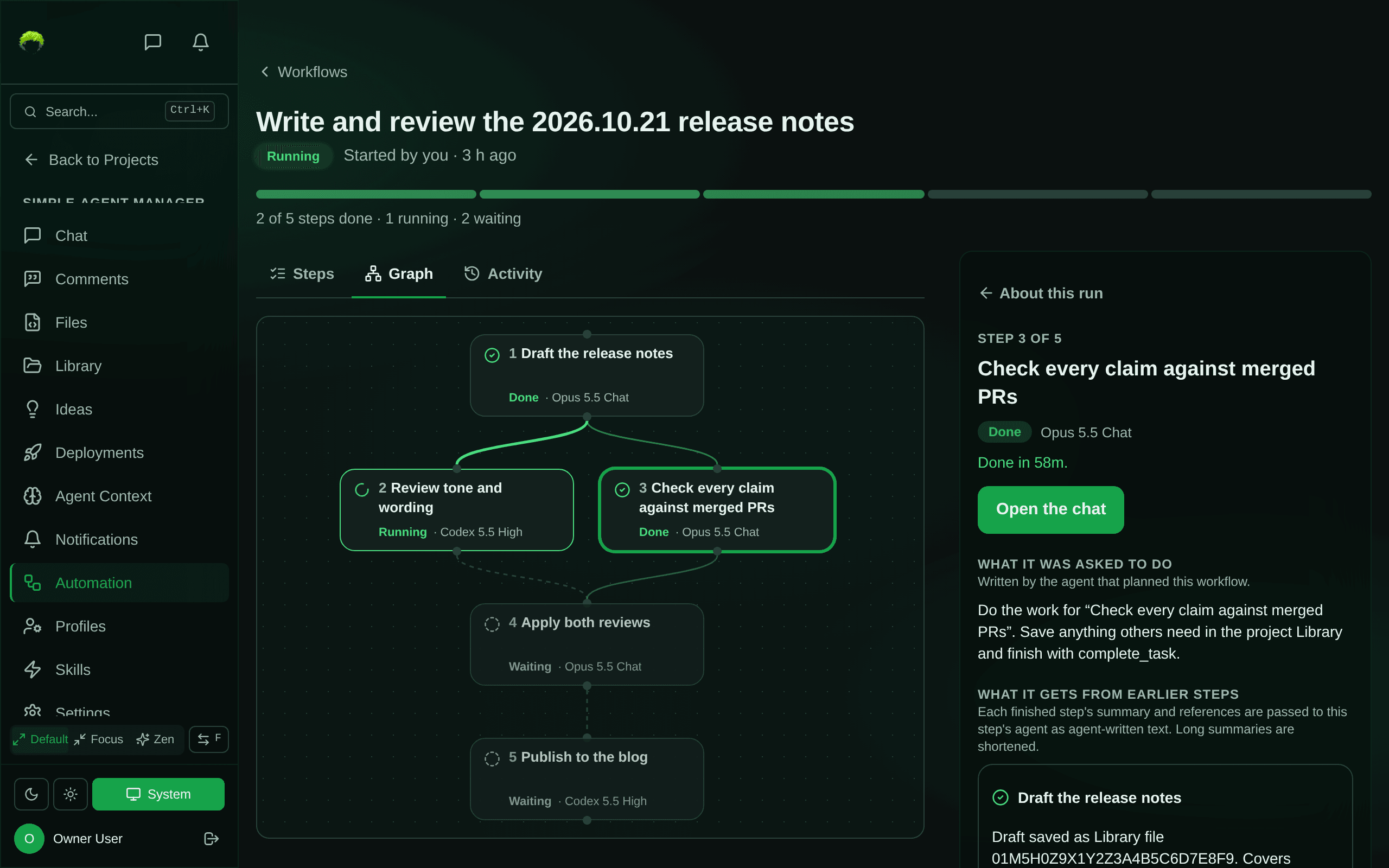The width and height of the screenshot is (1389, 868).
Task: Switch to light theme sun toggle
Action: (71, 794)
